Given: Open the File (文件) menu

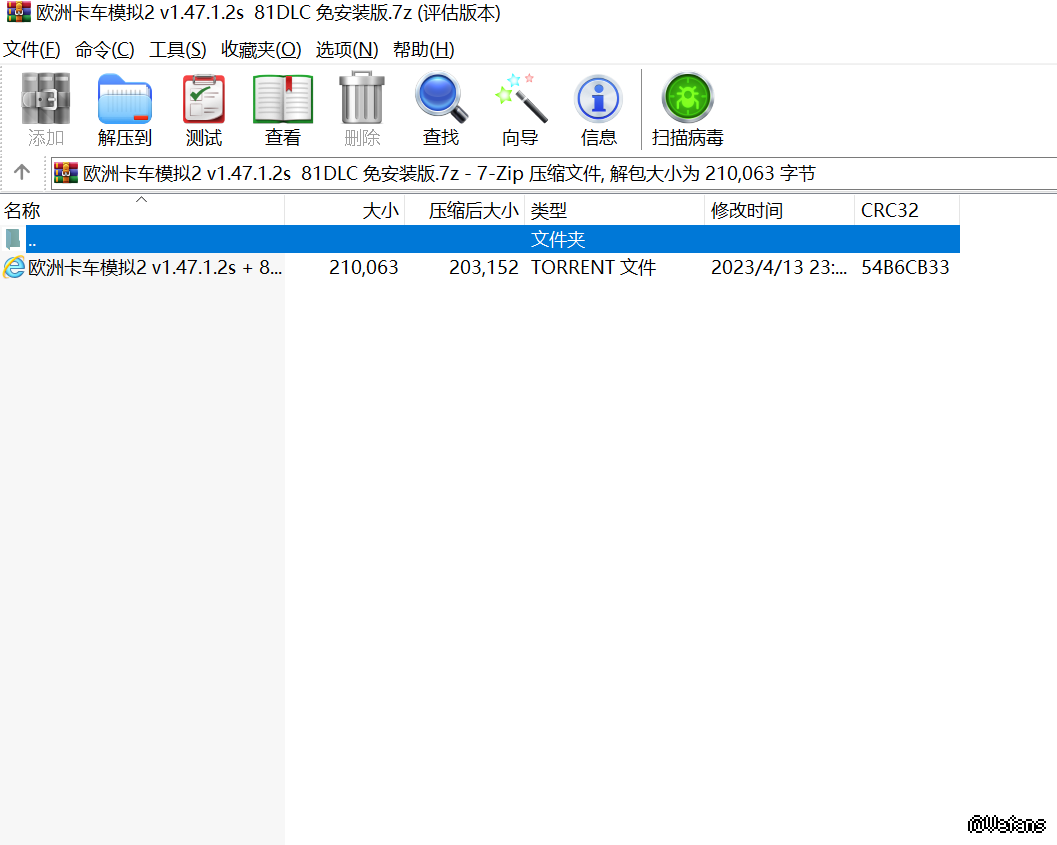Looking at the screenshot, I should pyautogui.click(x=32, y=49).
